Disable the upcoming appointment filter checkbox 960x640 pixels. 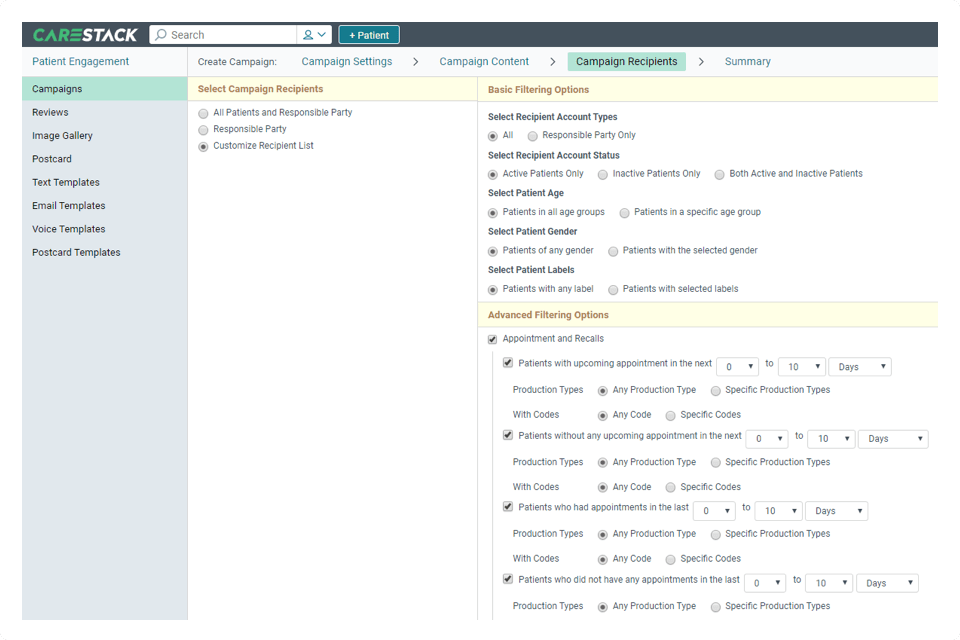508,363
